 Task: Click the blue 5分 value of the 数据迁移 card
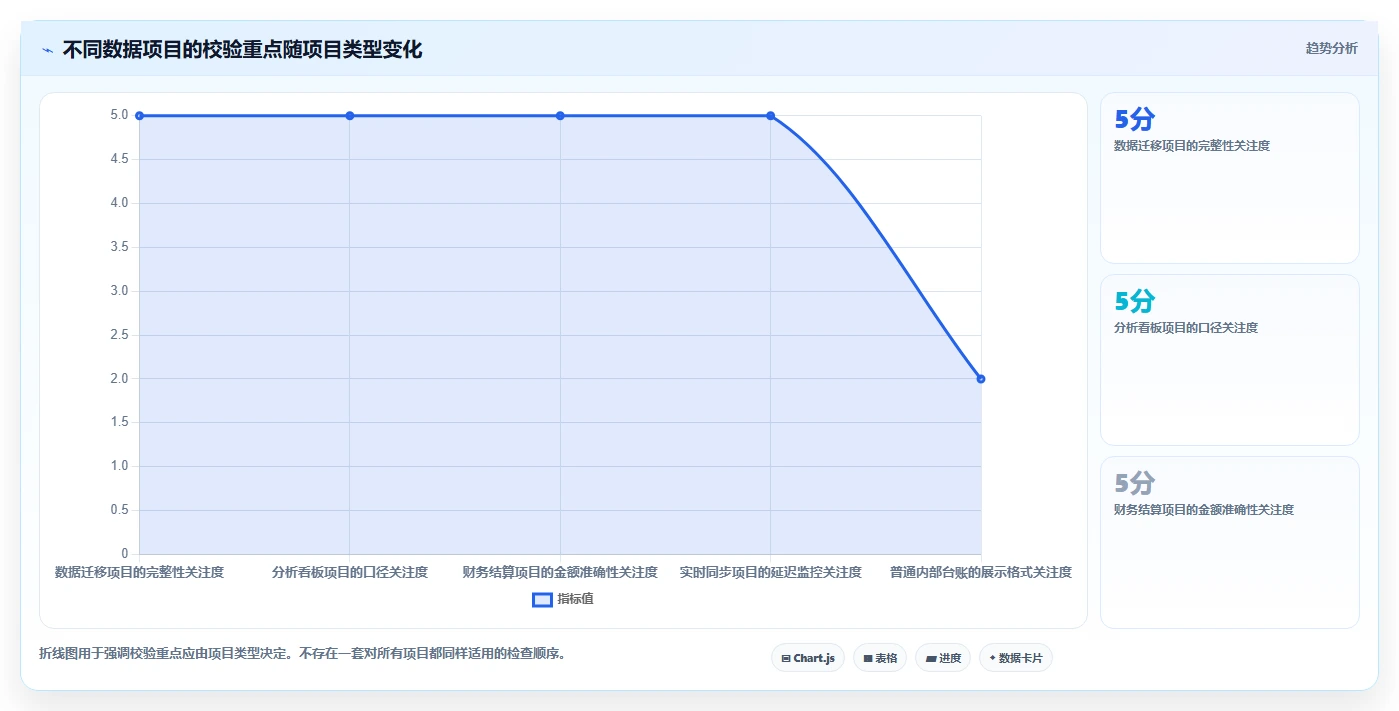1134,120
